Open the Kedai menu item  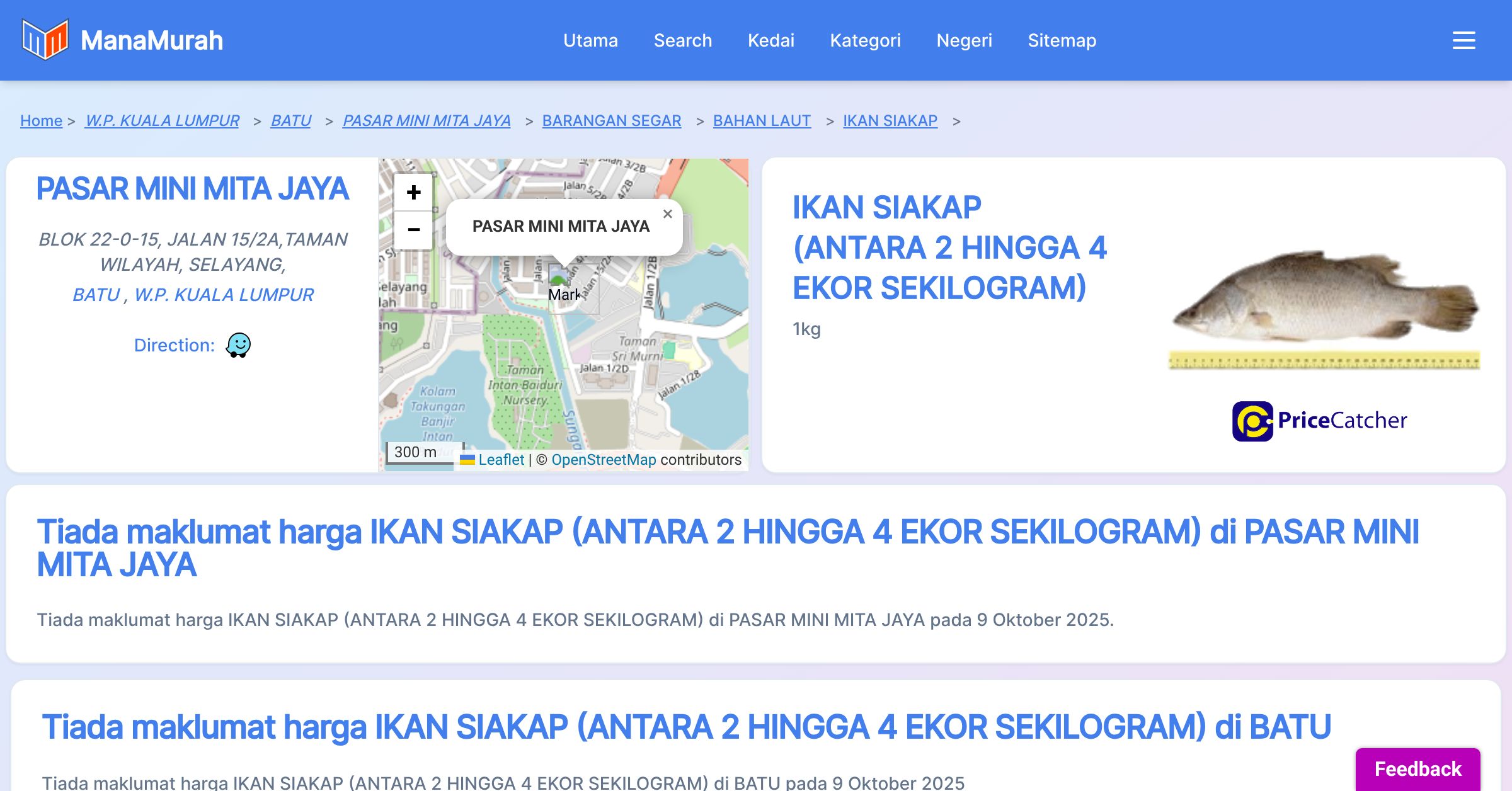click(x=770, y=40)
